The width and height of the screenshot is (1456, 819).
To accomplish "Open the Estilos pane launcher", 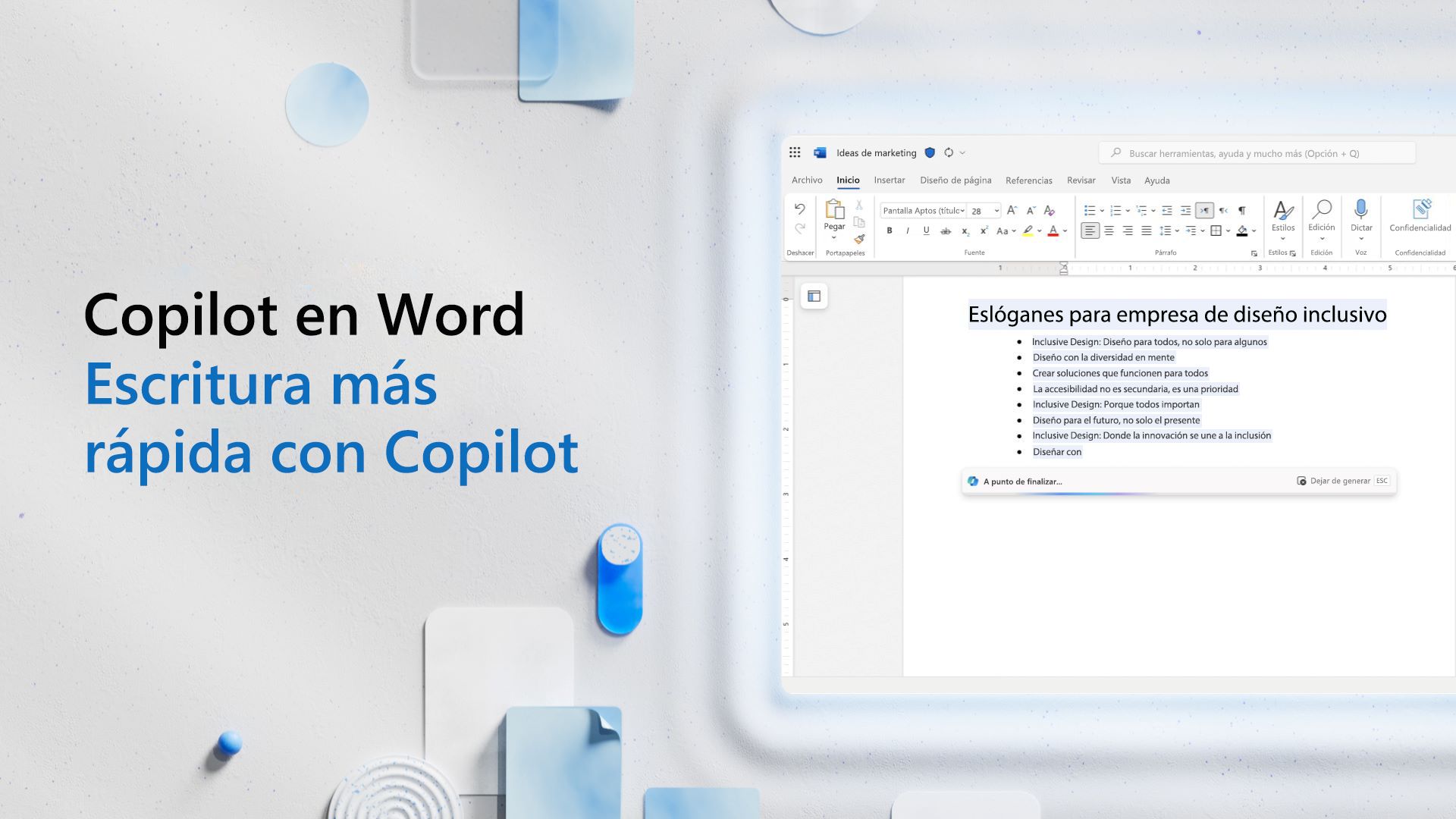I will tap(1293, 253).
